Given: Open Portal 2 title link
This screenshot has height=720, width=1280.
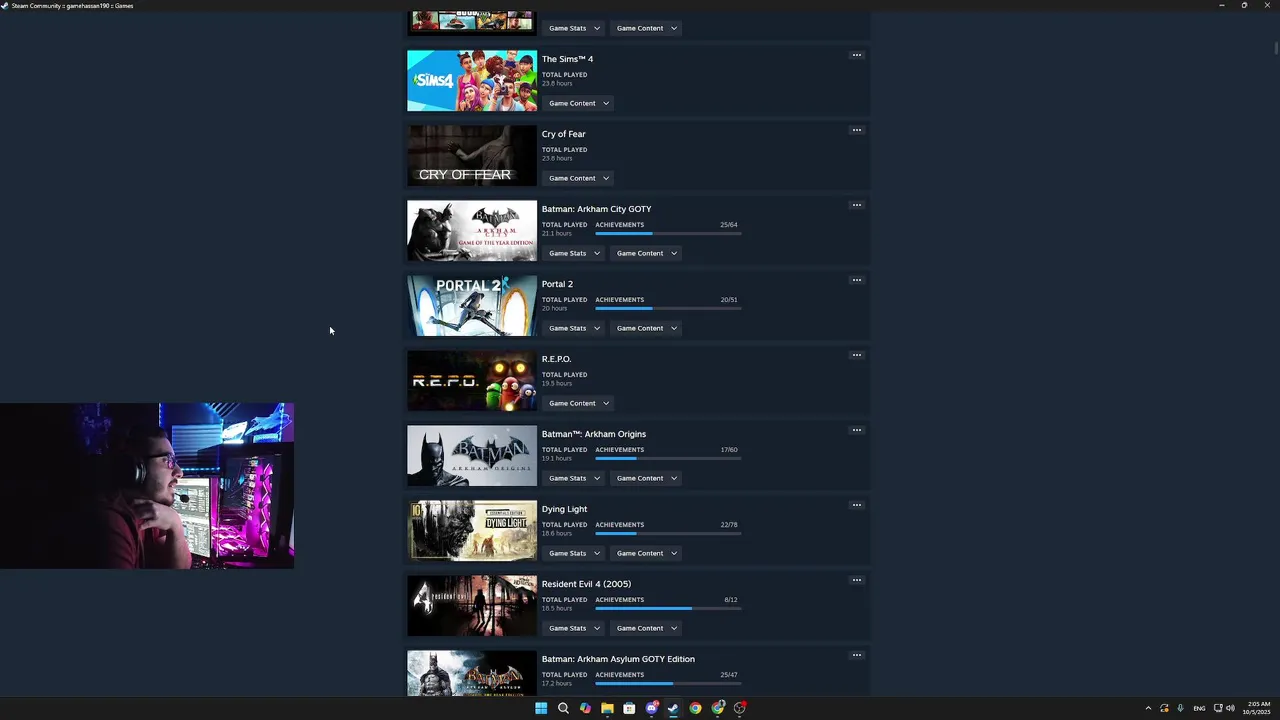Looking at the screenshot, I should 557,284.
